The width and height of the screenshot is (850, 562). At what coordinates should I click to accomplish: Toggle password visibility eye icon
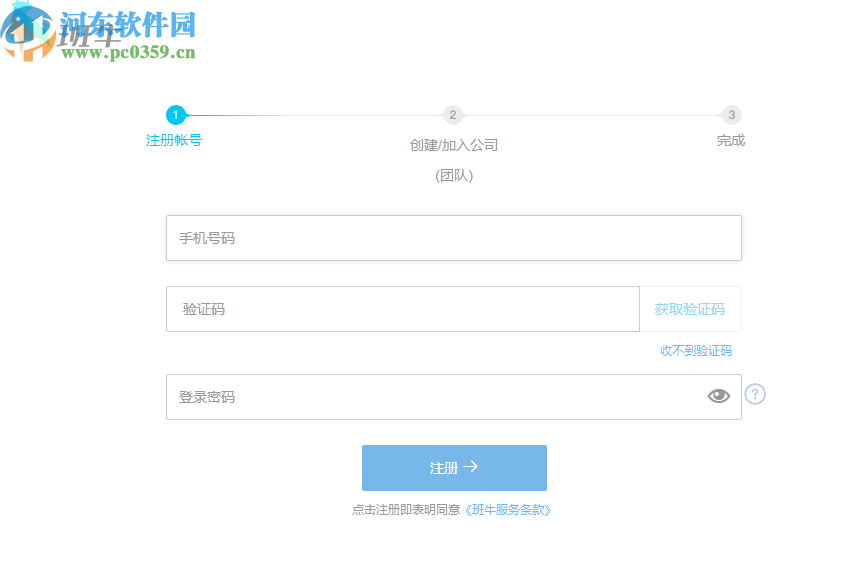pos(718,396)
